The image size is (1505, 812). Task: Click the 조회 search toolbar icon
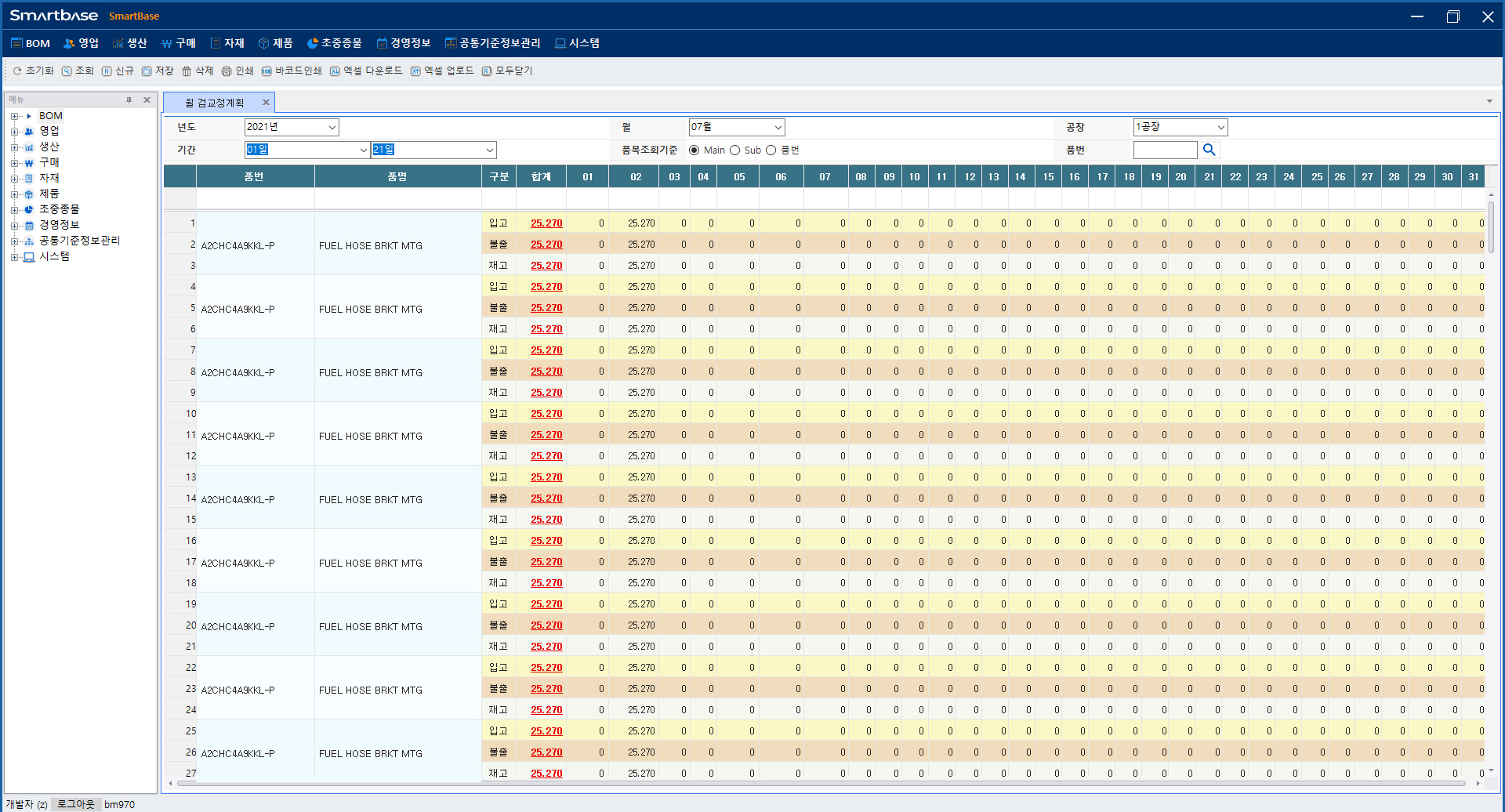coord(67,71)
